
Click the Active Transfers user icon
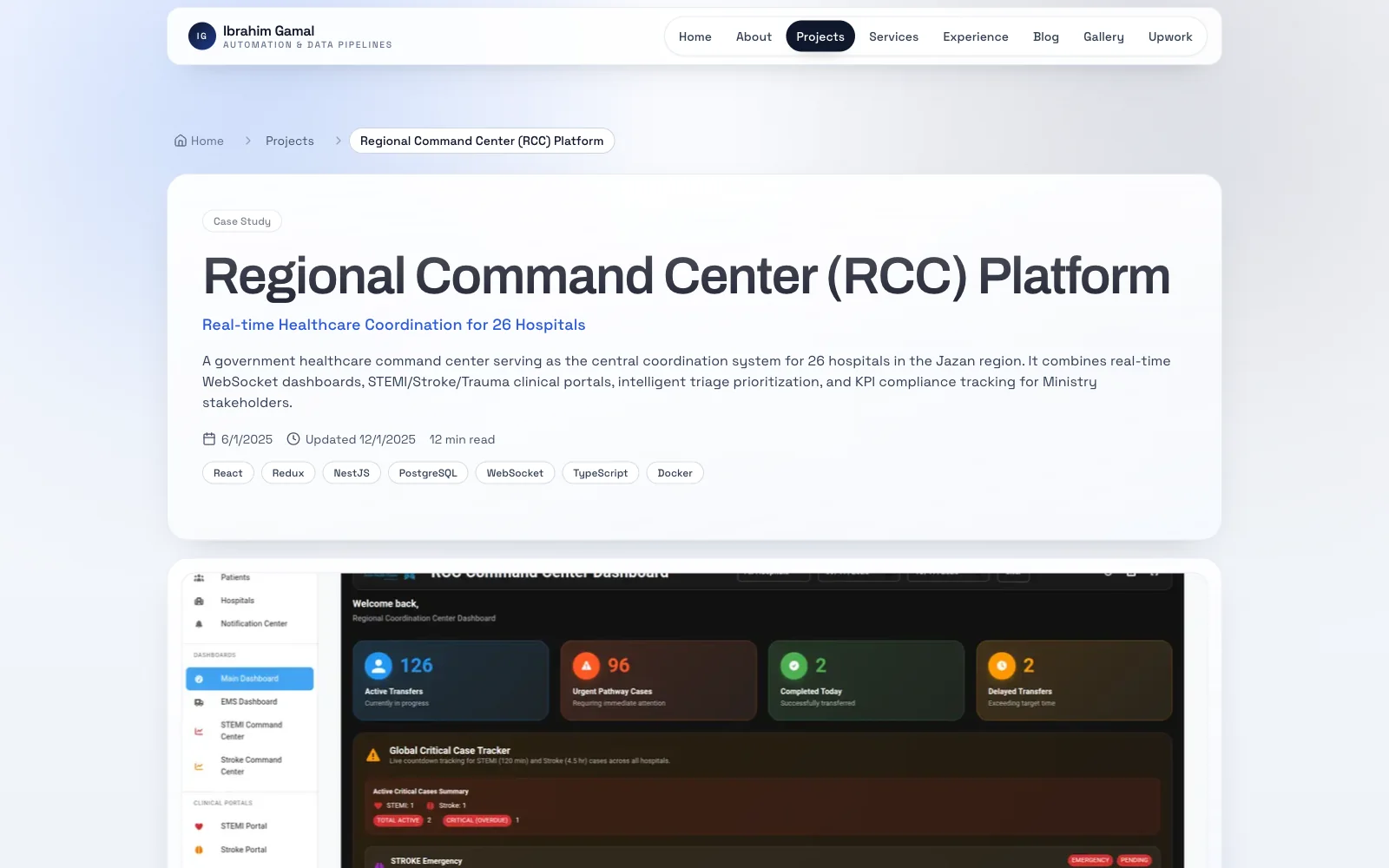point(378,665)
